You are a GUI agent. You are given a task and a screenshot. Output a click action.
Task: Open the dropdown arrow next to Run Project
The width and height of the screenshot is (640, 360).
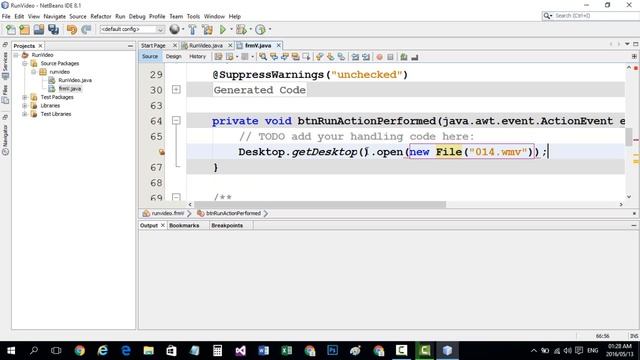[231, 29]
